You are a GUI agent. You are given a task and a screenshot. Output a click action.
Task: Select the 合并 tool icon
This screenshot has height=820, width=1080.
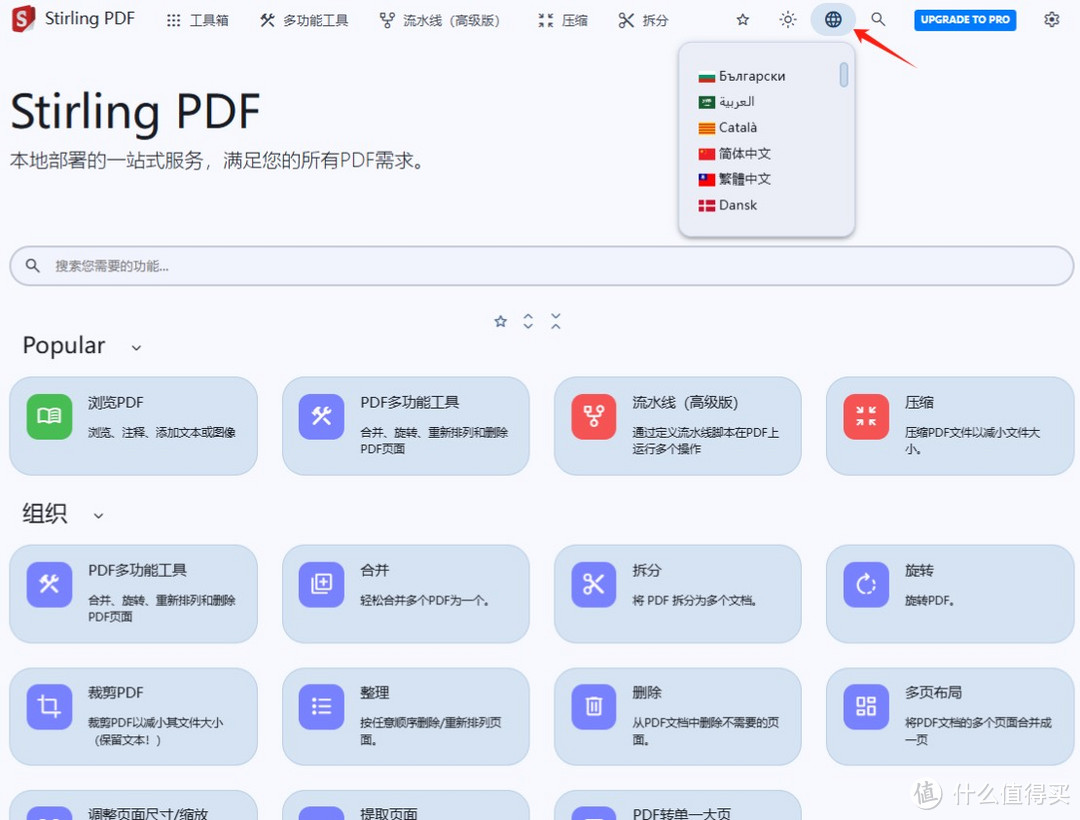(x=321, y=585)
